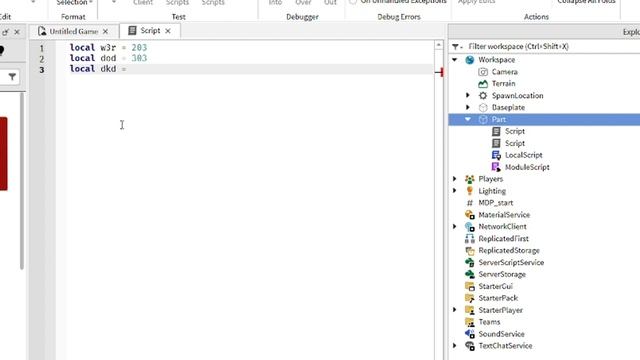
Task: Click the Terrain icon in Explorer
Action: pos(483,84)
